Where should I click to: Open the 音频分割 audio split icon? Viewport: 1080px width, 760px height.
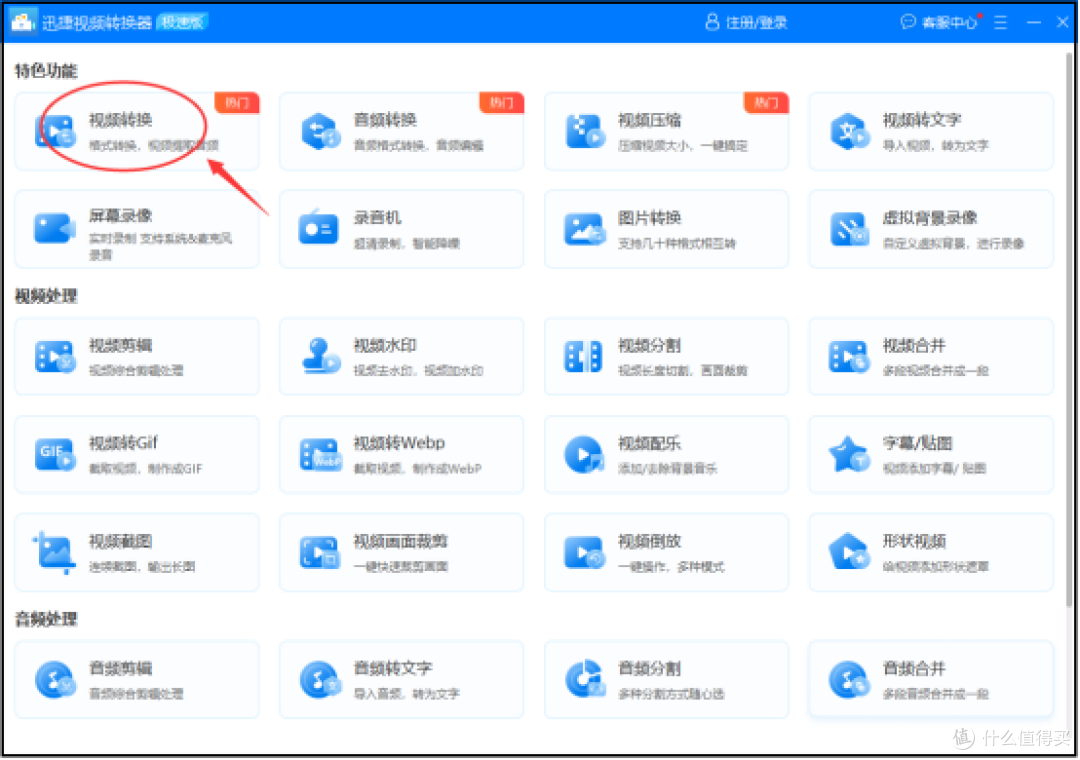click(585, 679)
